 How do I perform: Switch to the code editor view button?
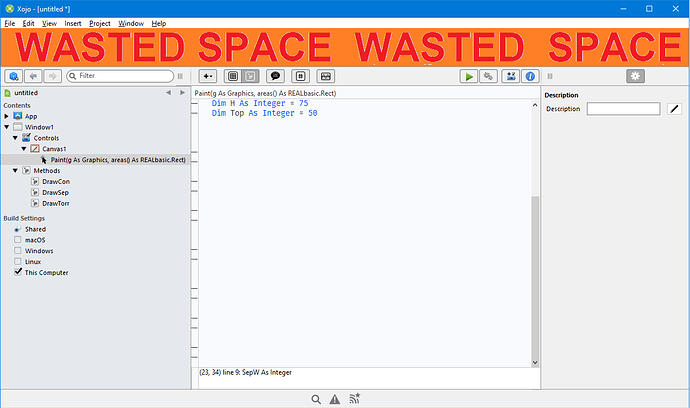(x=250, y=76)
